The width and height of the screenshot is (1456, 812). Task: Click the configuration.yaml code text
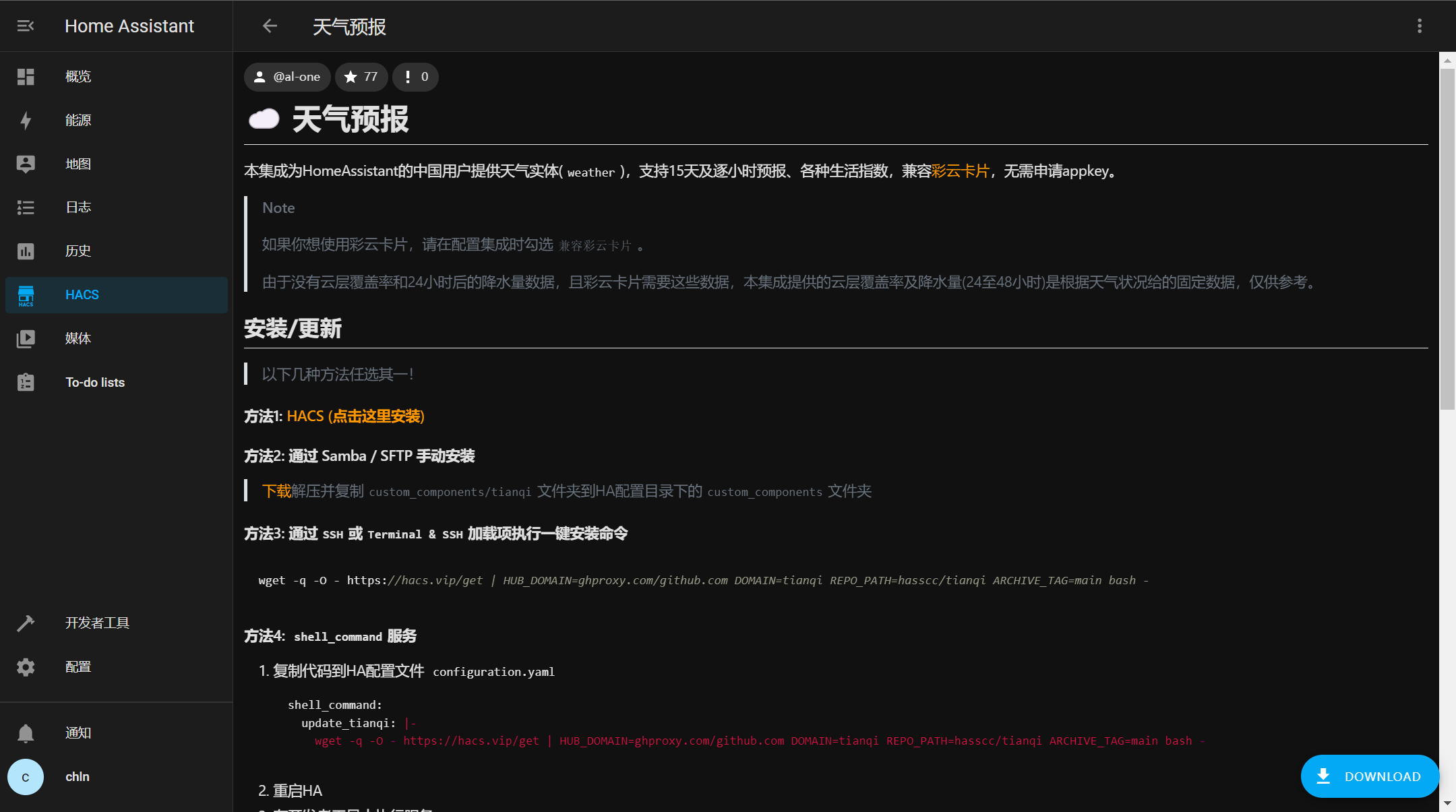[493, 672]
